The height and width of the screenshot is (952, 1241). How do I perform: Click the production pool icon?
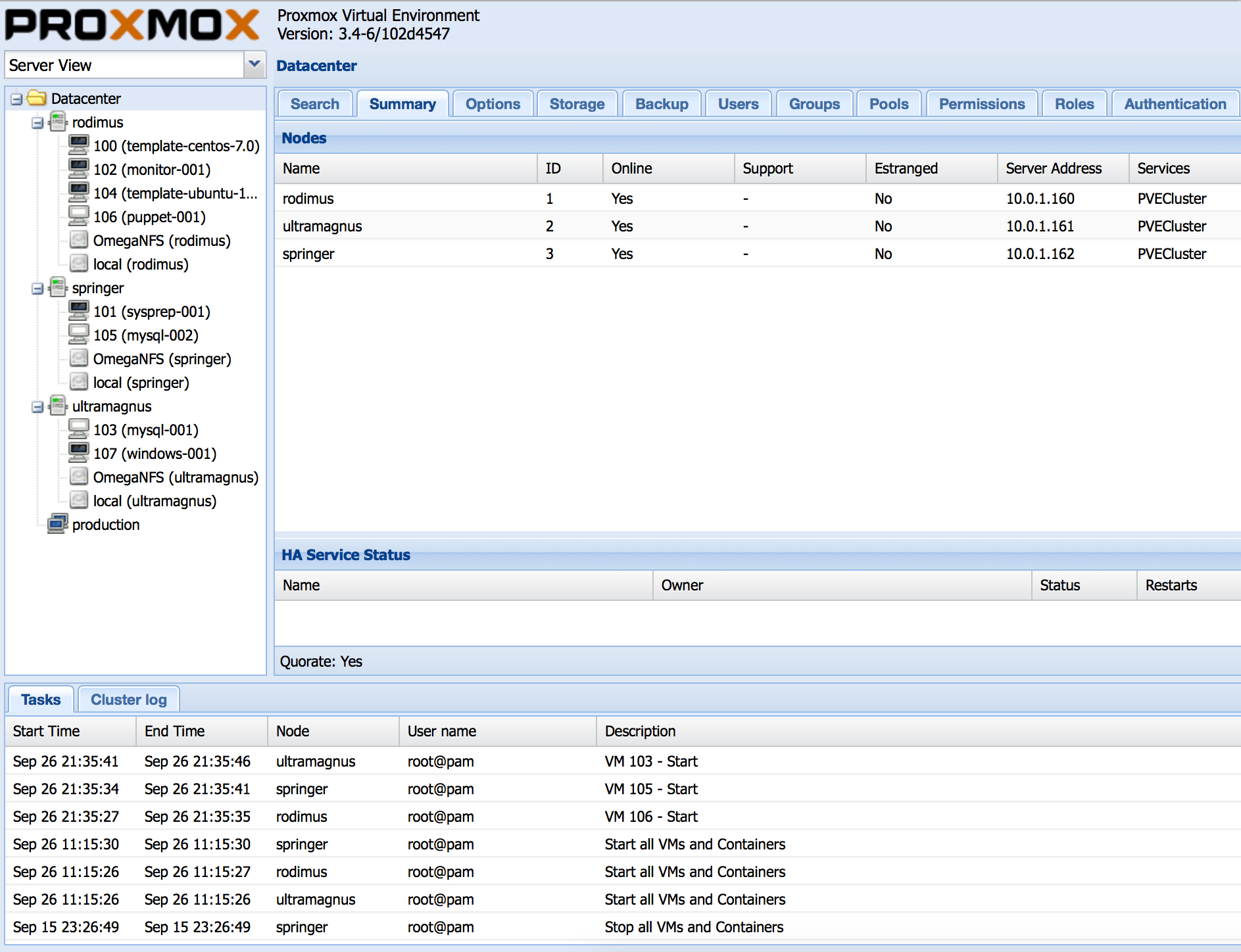[58, 524]
